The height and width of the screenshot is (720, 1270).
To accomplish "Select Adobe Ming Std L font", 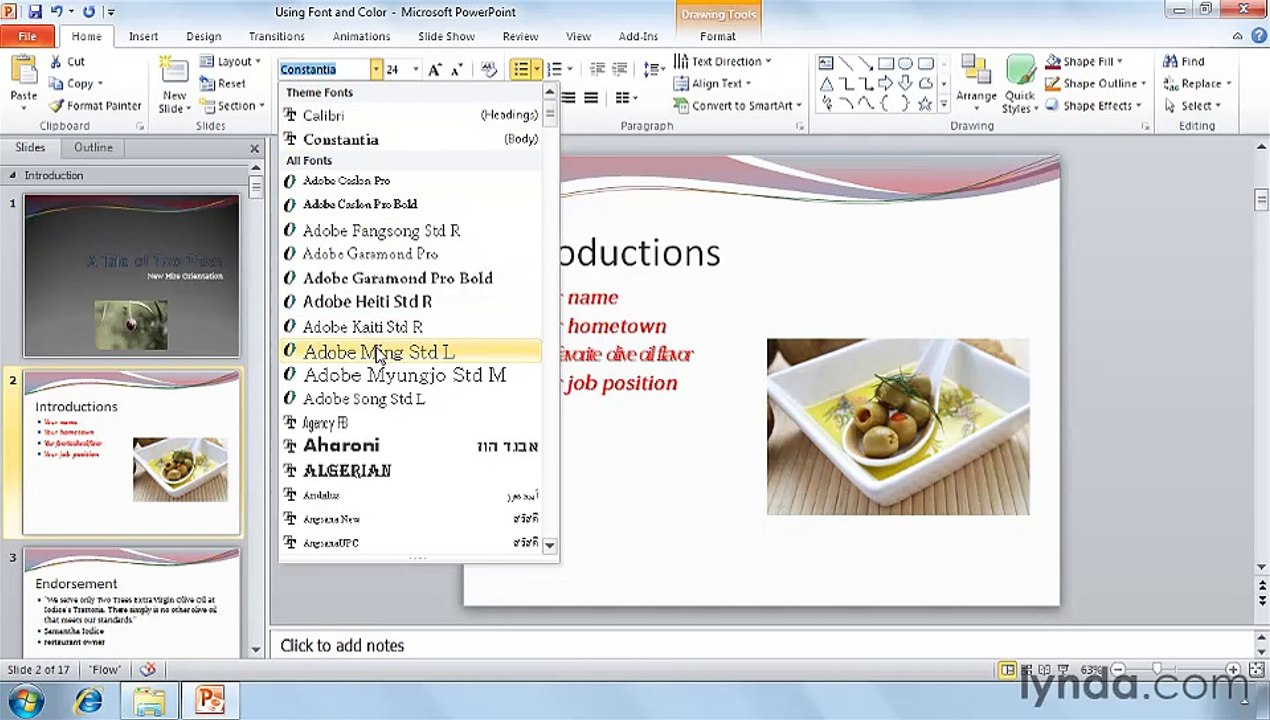I will (x=410, y=352).
